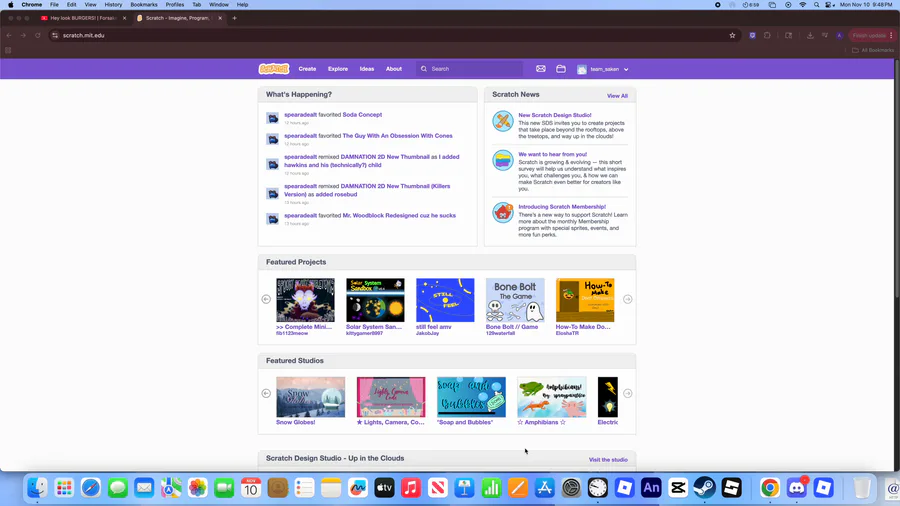Open Amphibians studio thumbnail
This screenshot has width=900, height=506.
pos(552,397)
